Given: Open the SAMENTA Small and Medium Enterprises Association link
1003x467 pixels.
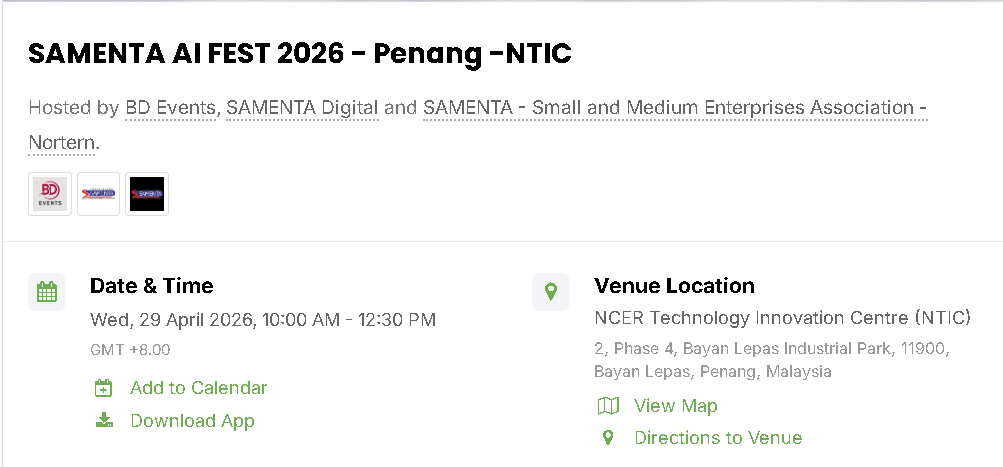Looking at the screenshot, I should pyautogui.click(x=675, y=107).
